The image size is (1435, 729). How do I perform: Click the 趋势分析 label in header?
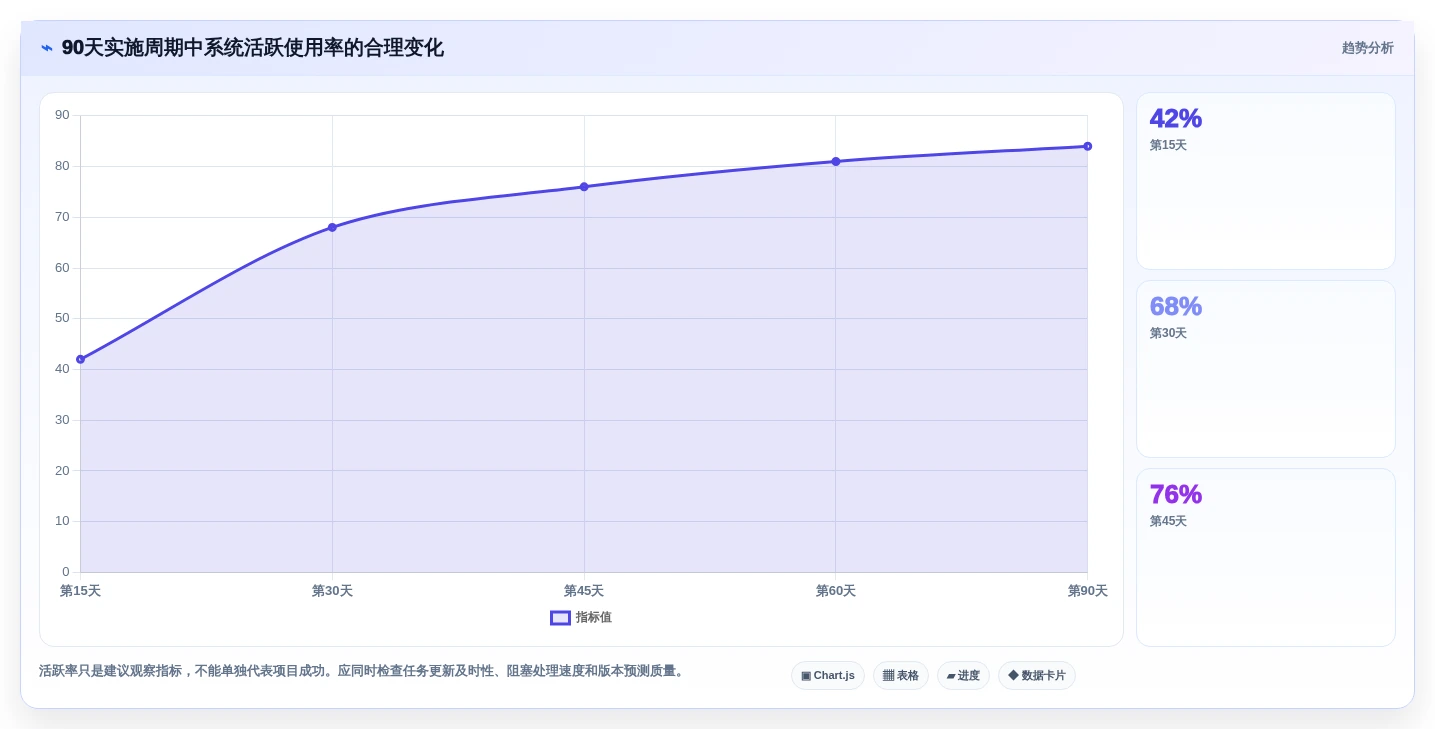(x=1367, y=48)
